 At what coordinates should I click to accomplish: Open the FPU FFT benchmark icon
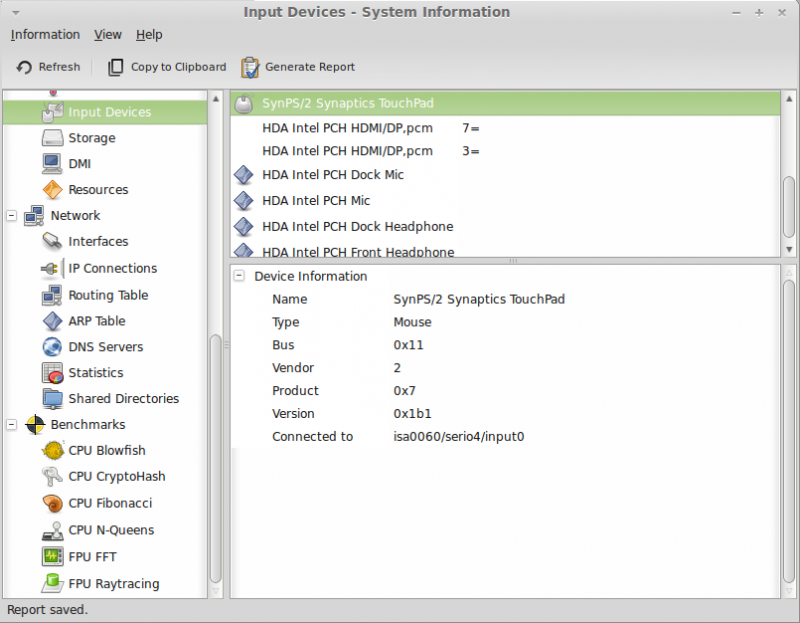(53, 556)
